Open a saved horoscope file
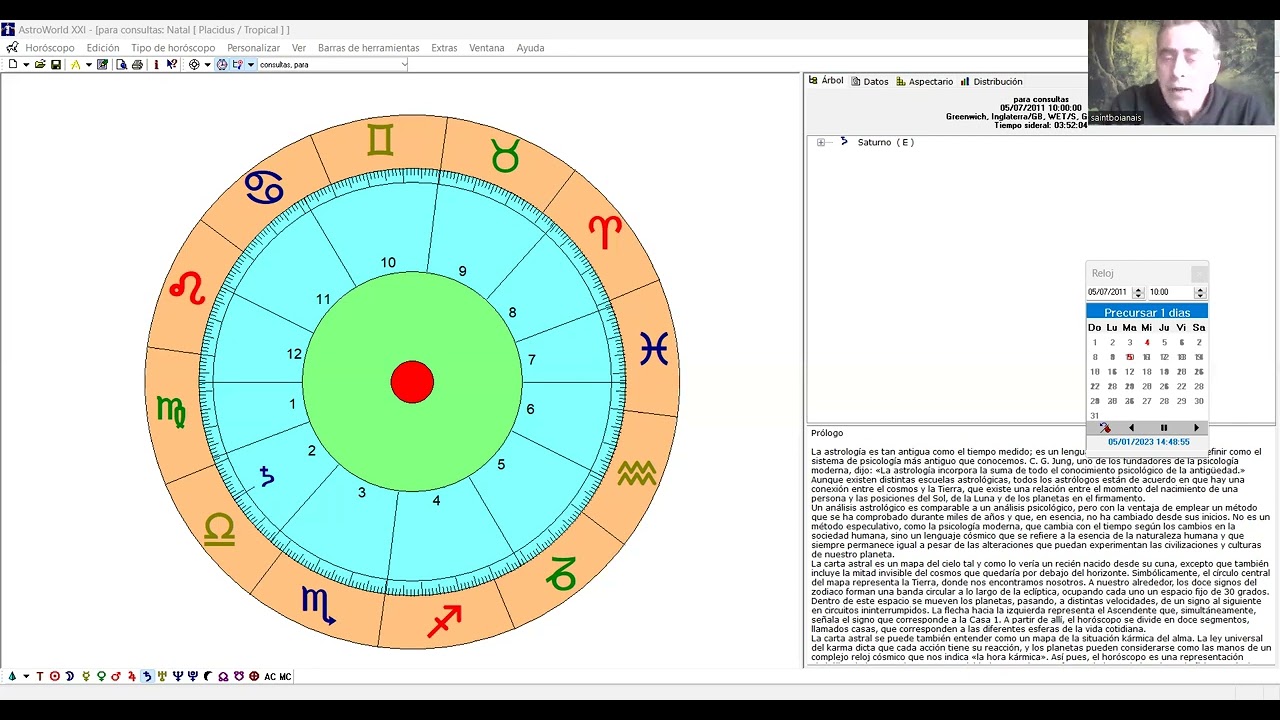 tap(40, 64)
